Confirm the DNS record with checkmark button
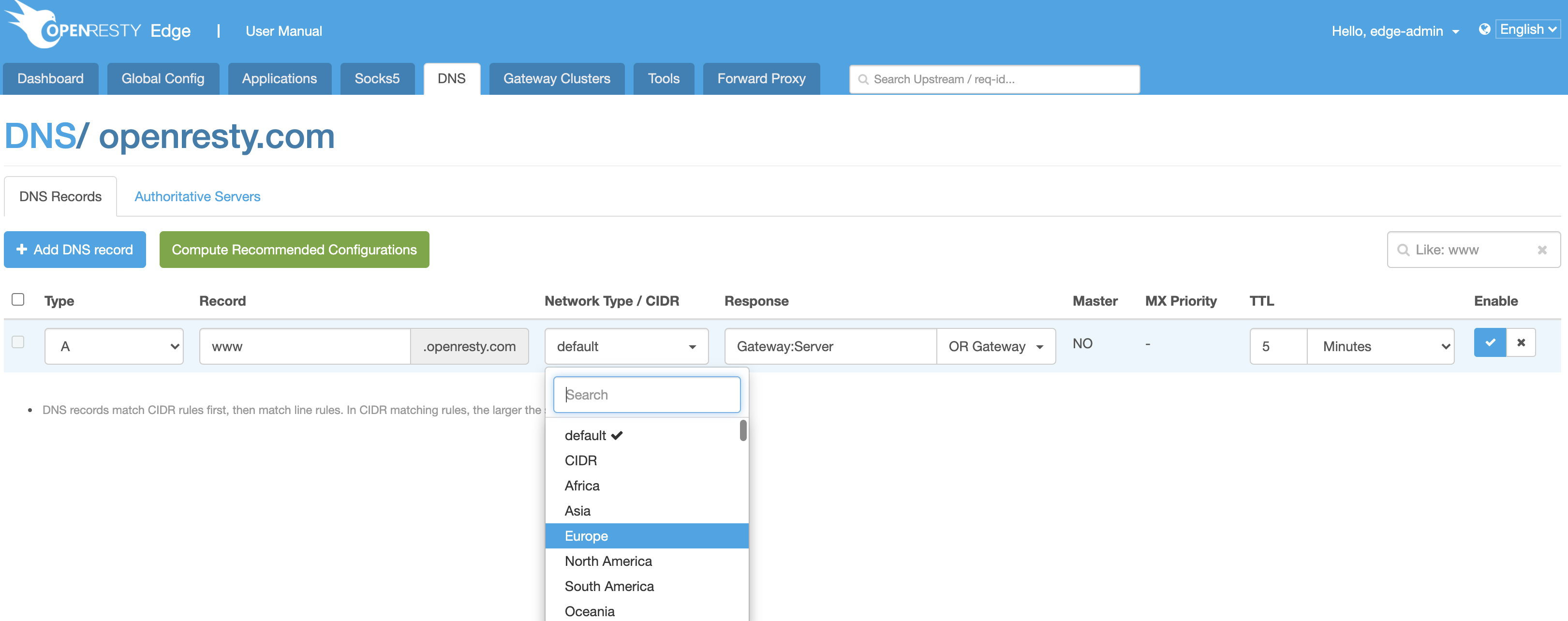Viewport: 1568px width, 621px height. [1490, 343]
